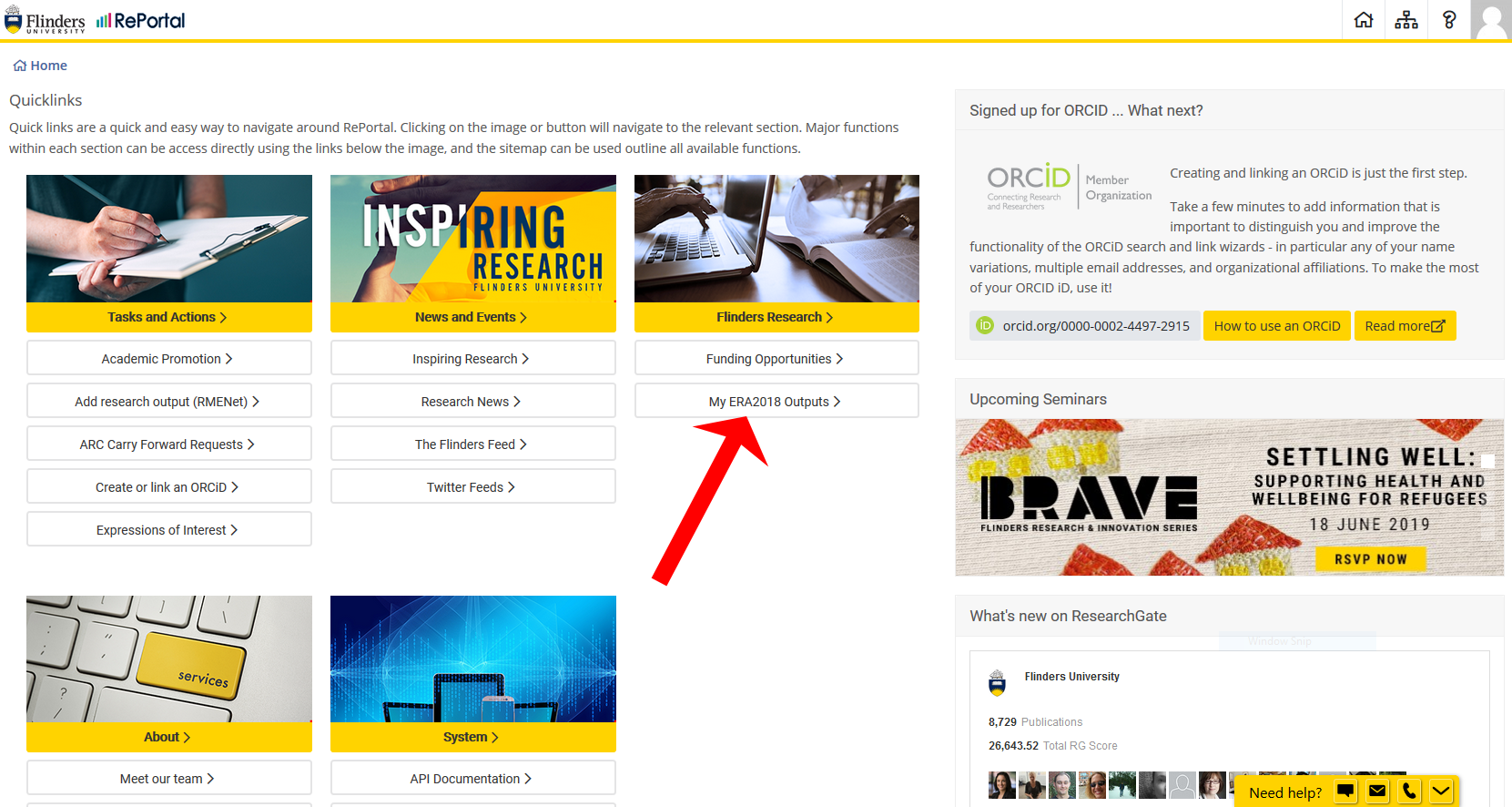The height and width of the screenshot is (807, 1512).
Task: Click the blue System devices image
Action: tap(472, 659)
